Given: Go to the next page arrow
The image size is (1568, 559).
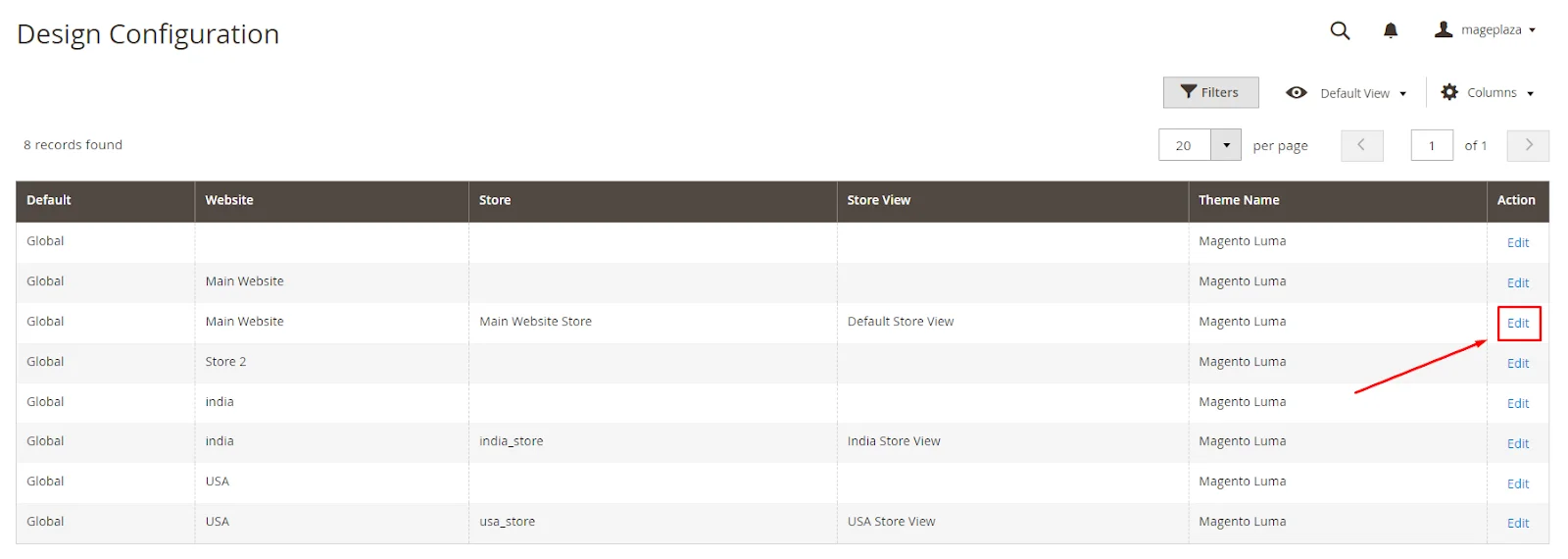Looking at the screenshot, I should (1528, 145).
